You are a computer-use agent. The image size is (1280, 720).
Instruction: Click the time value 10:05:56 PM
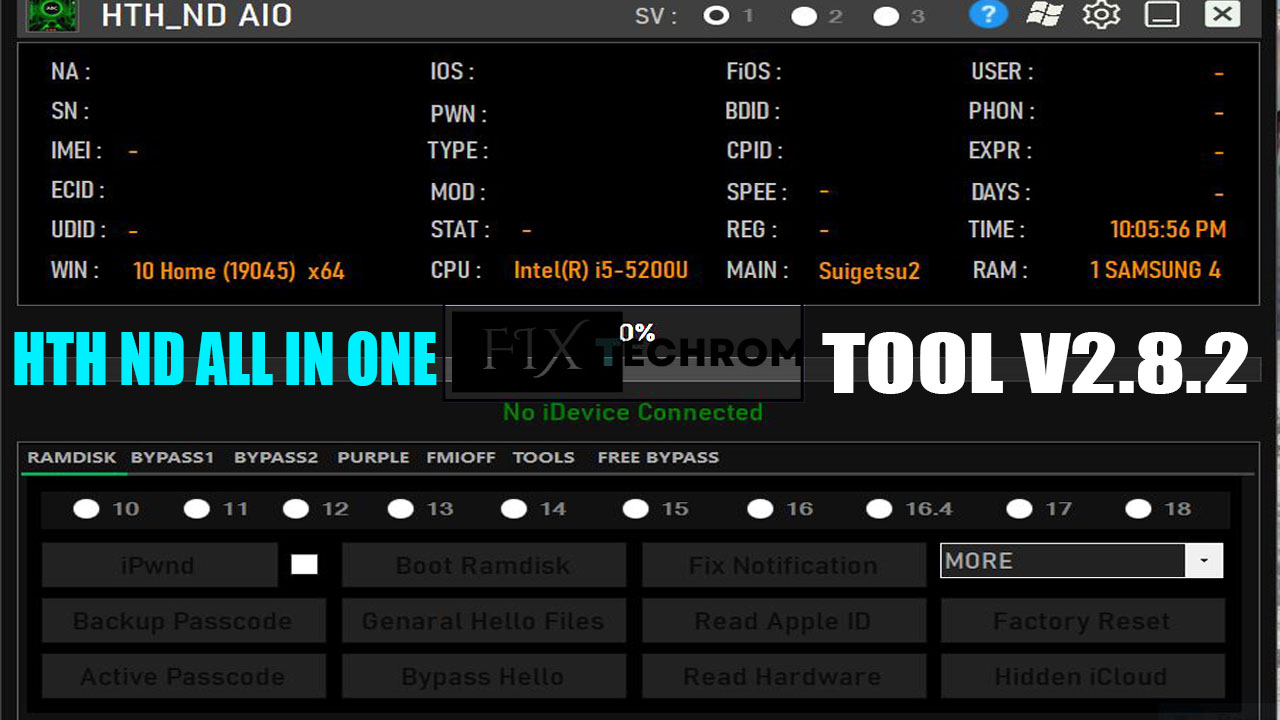[x=1168, y=229]
